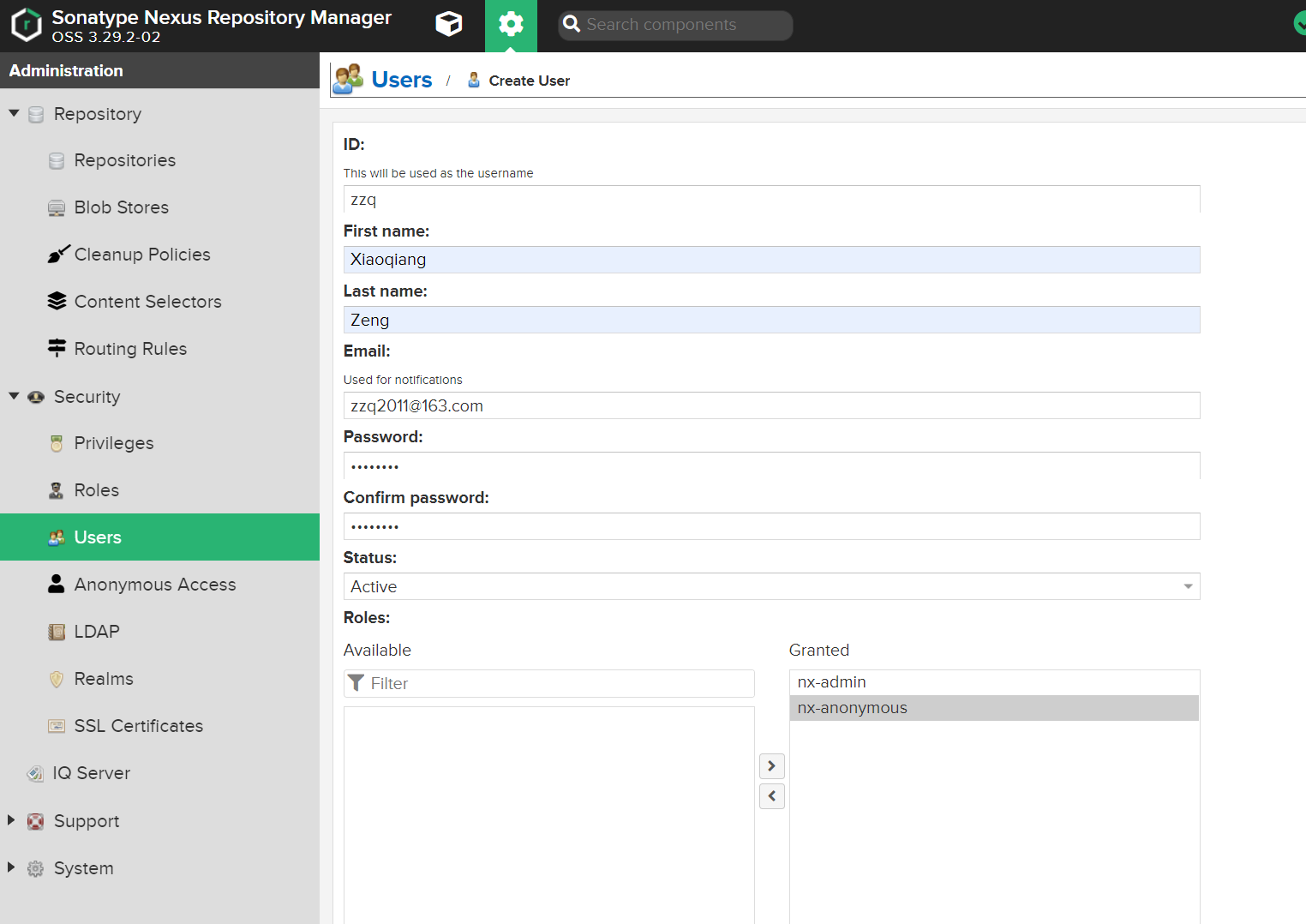The width and height of the screenshot is (1306, 924).
Task: Open Realms in the sidebar
Action: point(104,679)
